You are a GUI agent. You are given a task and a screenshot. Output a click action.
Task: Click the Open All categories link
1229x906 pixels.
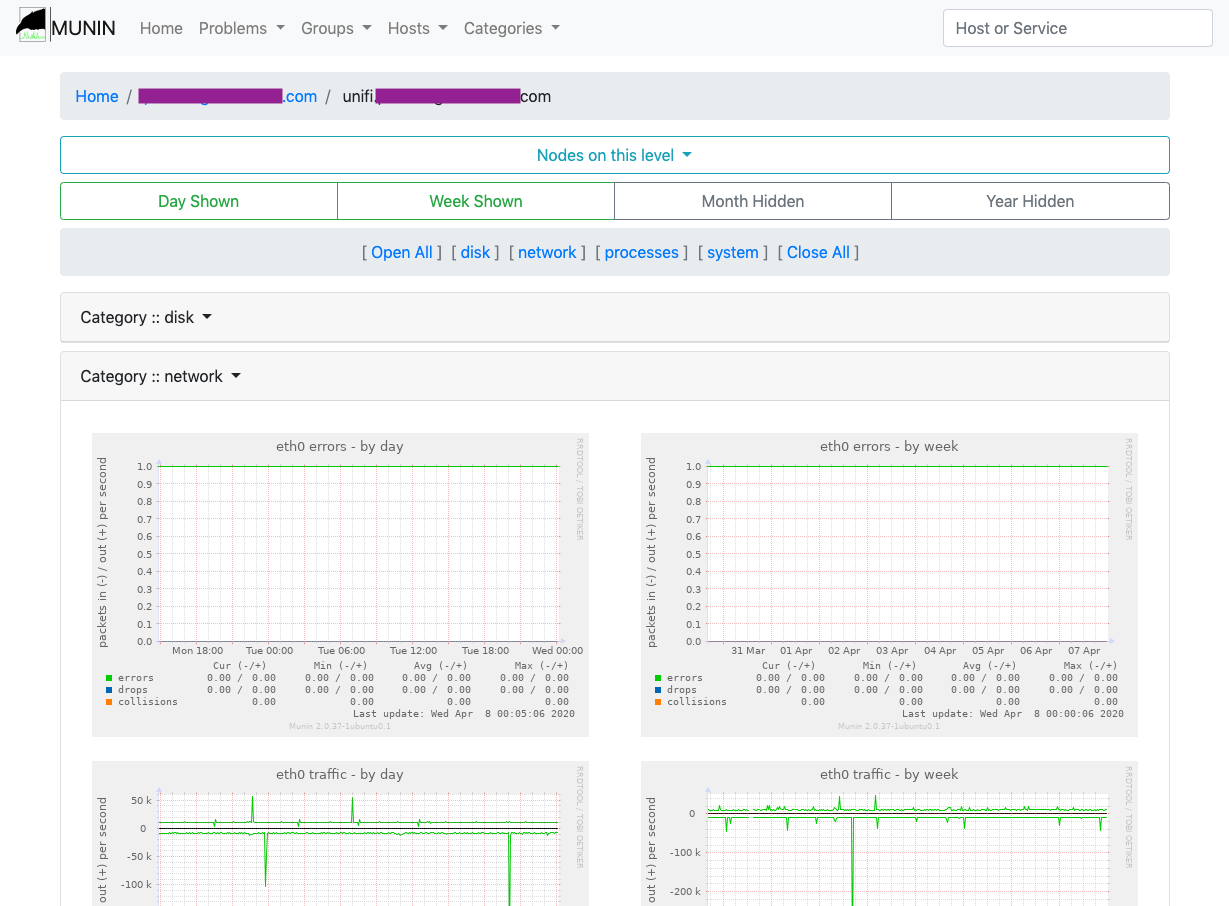pyautogui.click(x=402, y=252)
